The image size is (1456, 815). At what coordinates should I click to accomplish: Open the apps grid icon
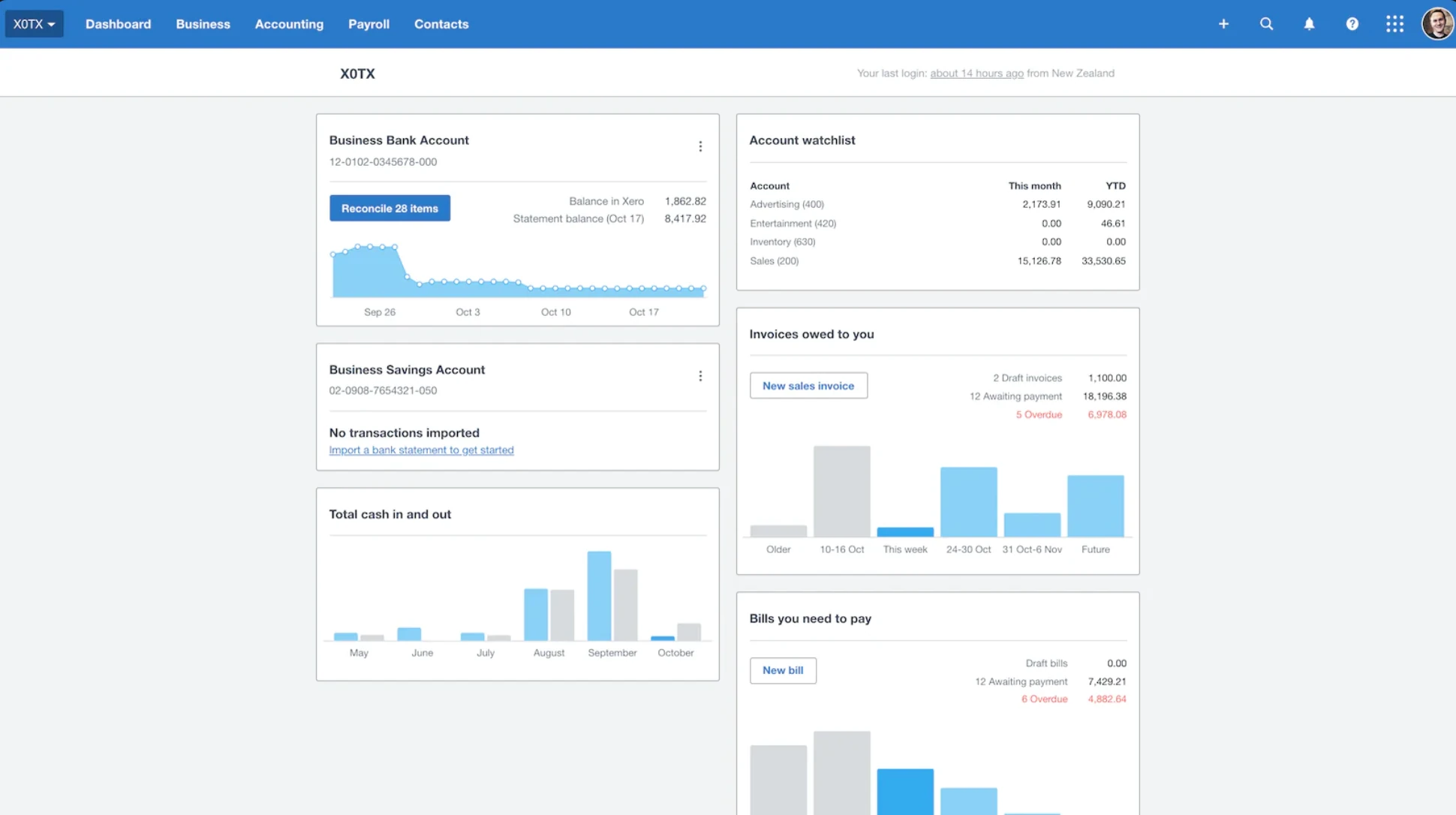point(1394,24)
